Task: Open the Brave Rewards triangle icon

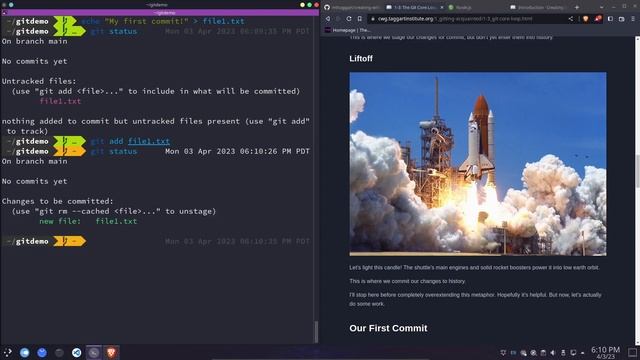Action: click(x=598, y=19)
